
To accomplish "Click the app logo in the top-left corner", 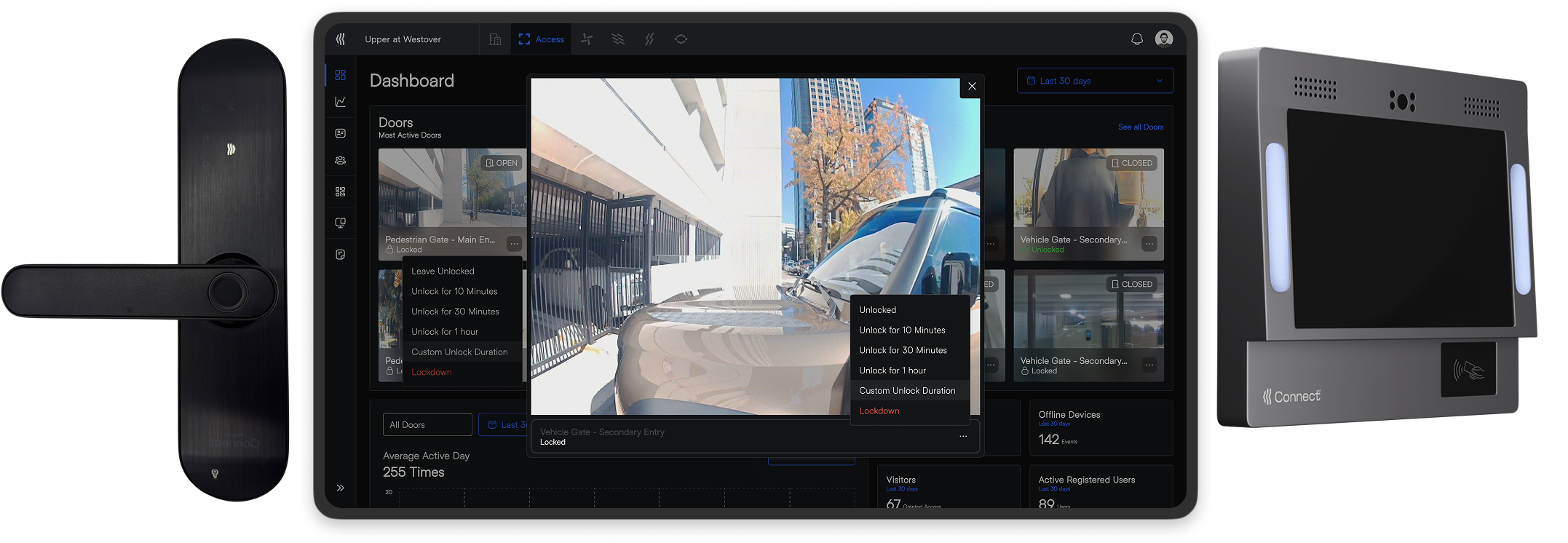I will [x=341, y=39].
